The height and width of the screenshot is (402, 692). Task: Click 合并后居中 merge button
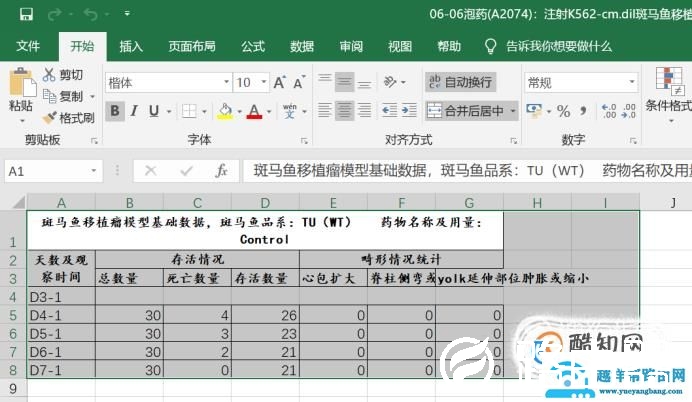(x=466, y=111)
